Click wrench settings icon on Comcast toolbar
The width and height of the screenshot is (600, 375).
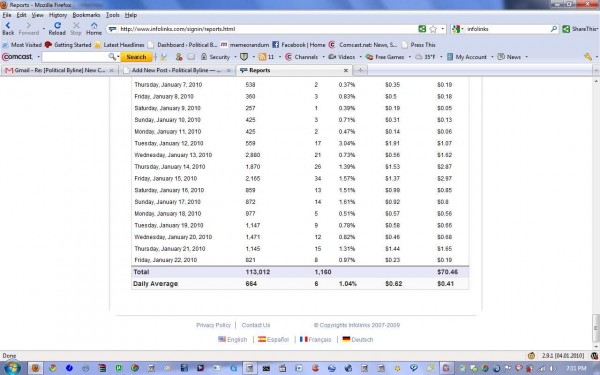[588, 57]
